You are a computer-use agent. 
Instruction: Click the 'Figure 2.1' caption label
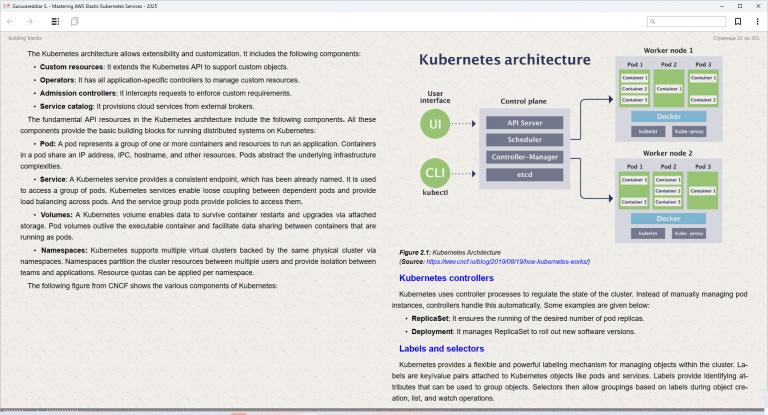[414, 253]
